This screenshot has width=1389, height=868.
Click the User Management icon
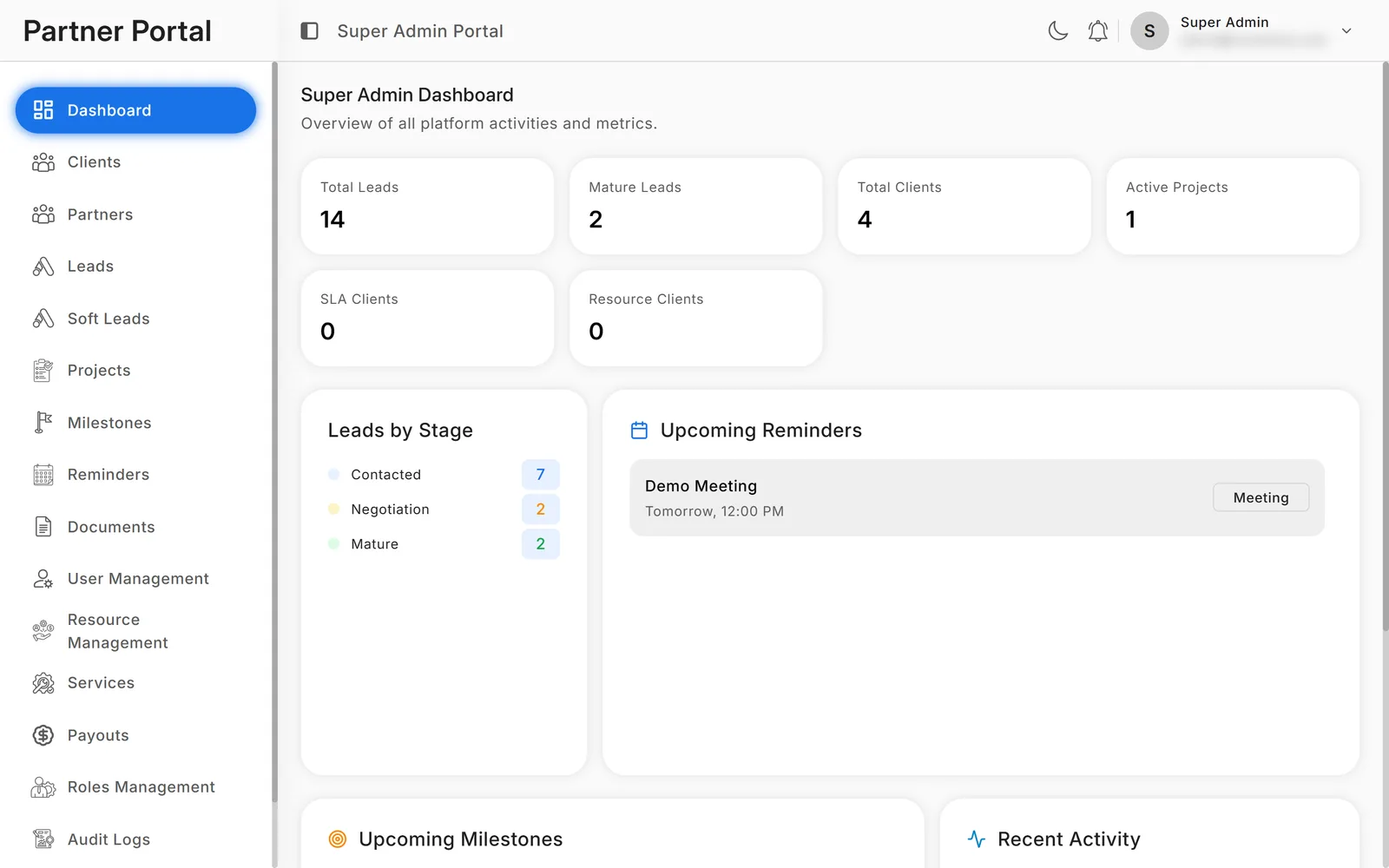pos(43,579)
